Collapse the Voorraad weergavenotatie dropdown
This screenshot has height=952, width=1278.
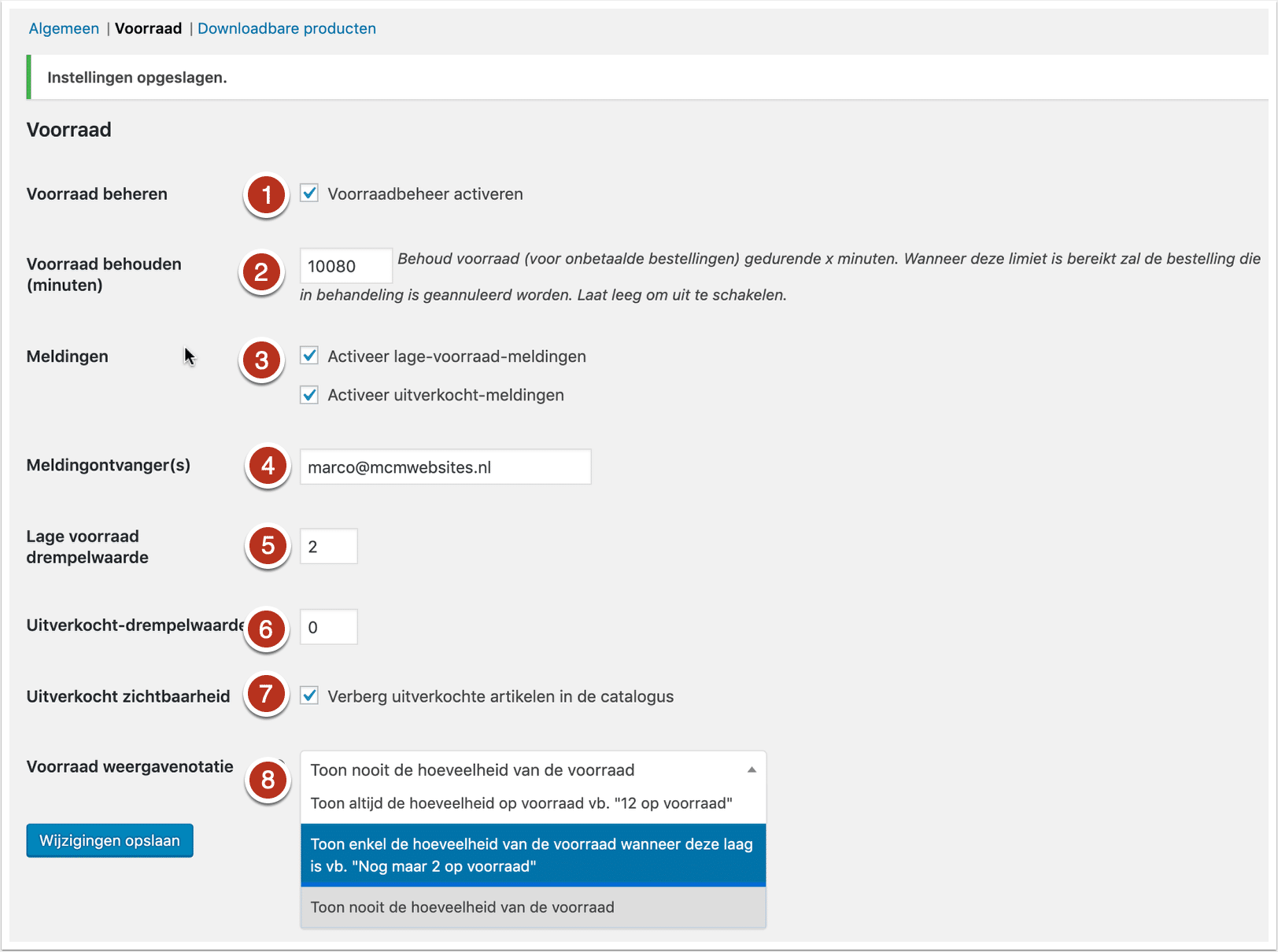click(533, 769)
